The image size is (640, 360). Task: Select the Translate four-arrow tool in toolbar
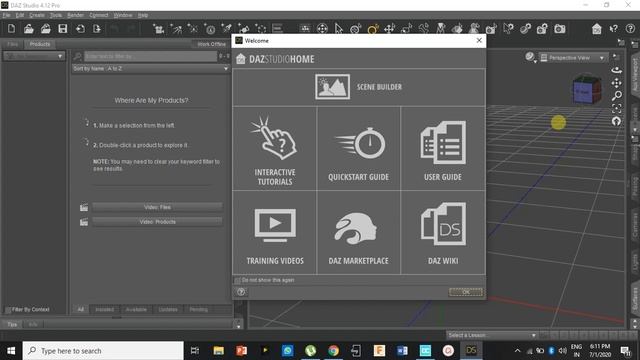(x=389, y=29)
